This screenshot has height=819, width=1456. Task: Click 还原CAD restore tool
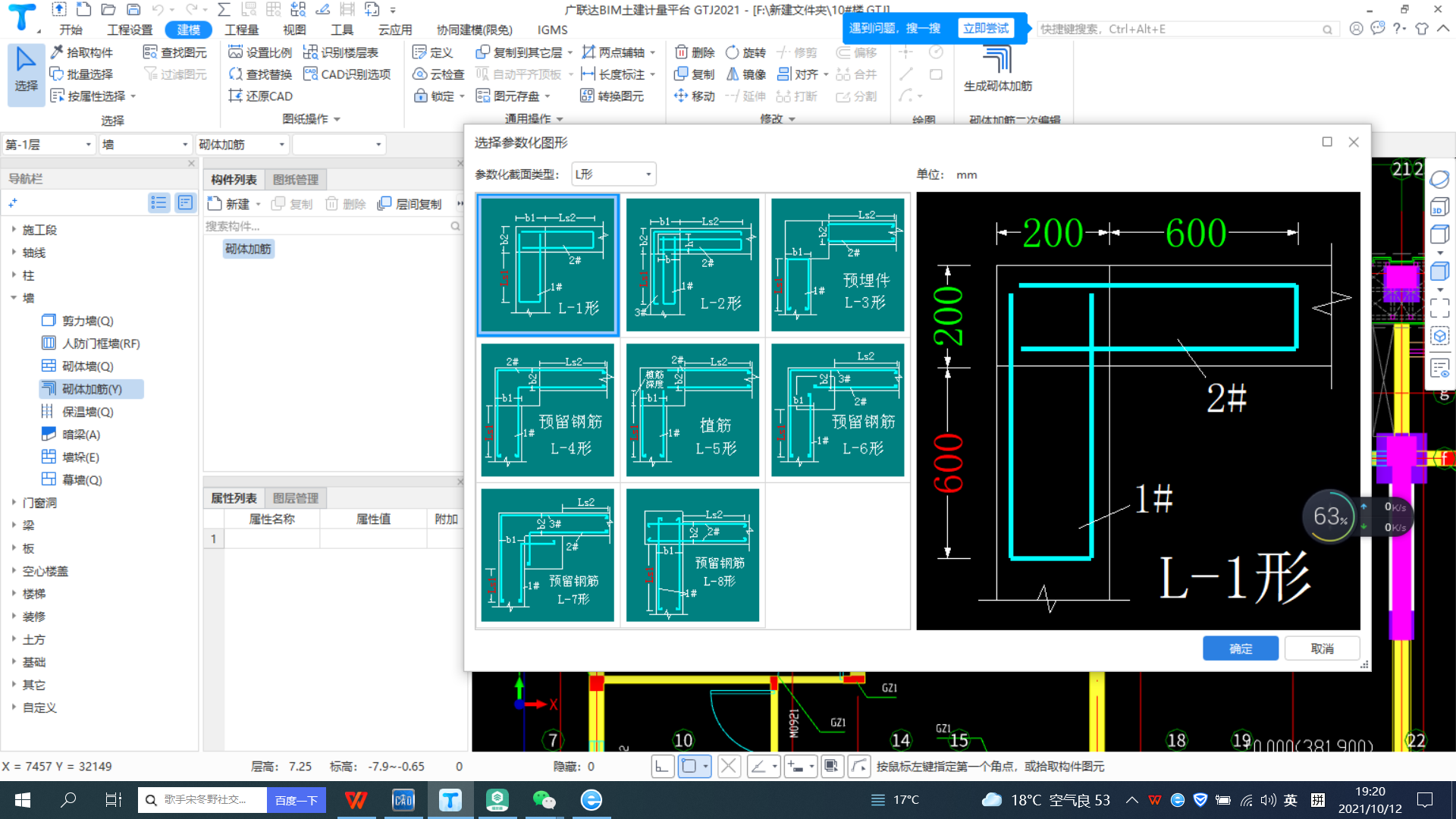tap(260, 96)
